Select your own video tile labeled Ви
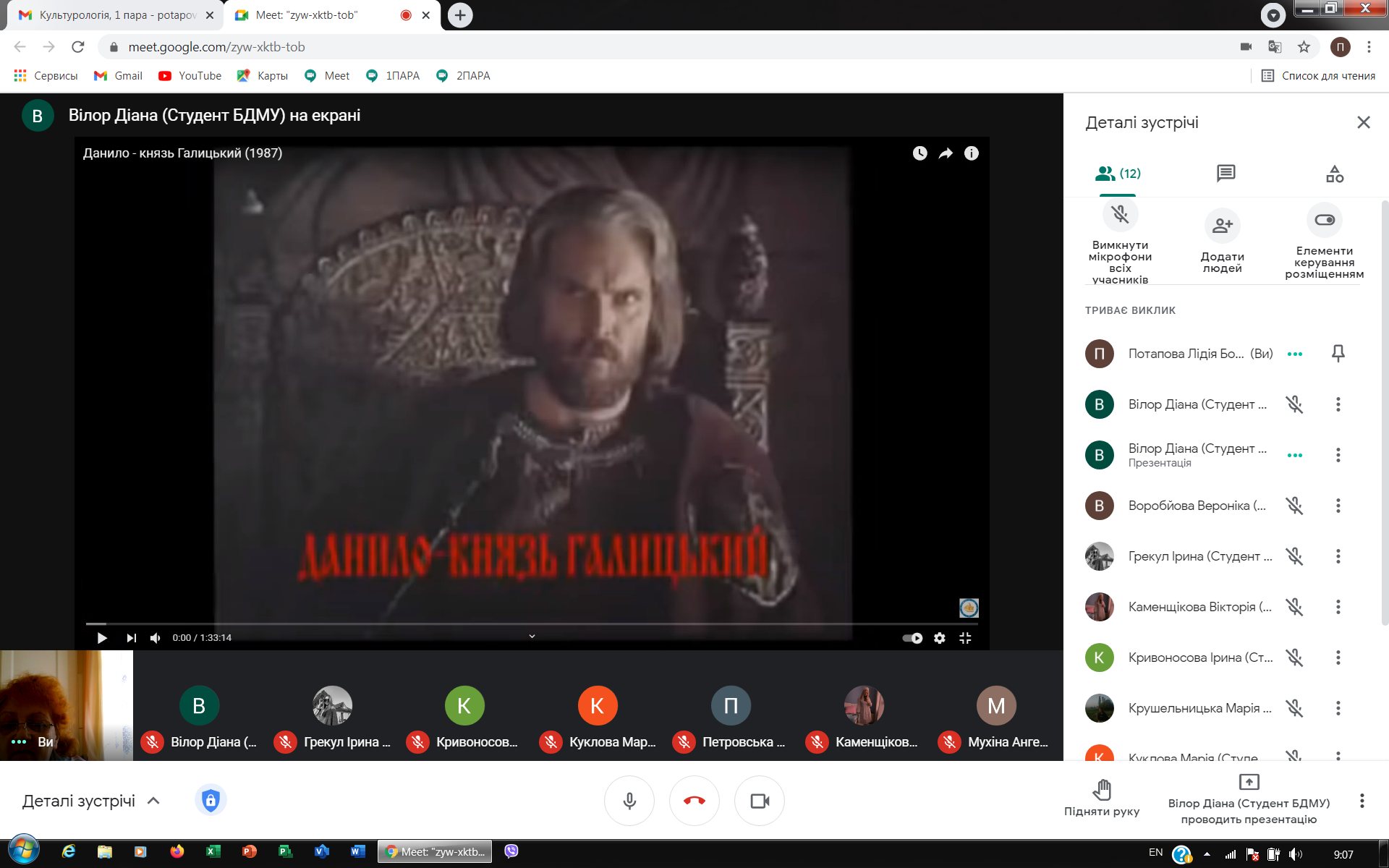 click(67, 705)
